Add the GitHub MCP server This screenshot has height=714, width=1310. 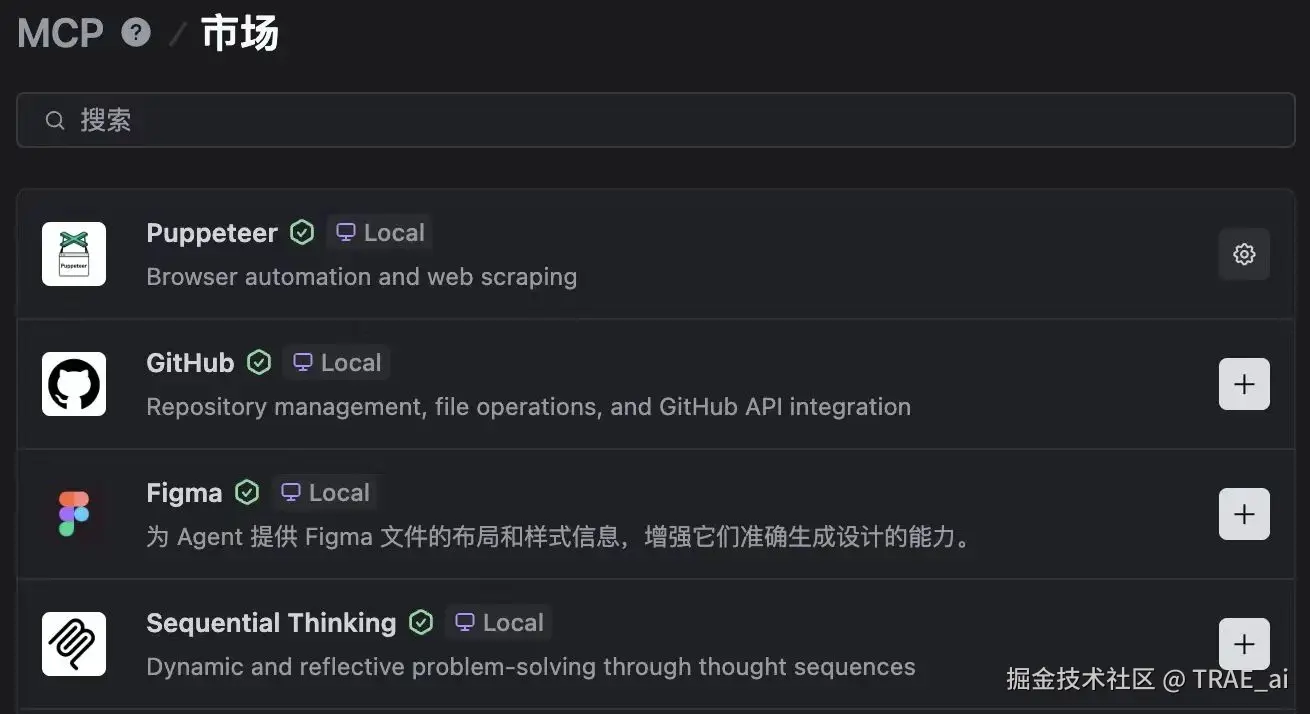tap(1244, 384)
